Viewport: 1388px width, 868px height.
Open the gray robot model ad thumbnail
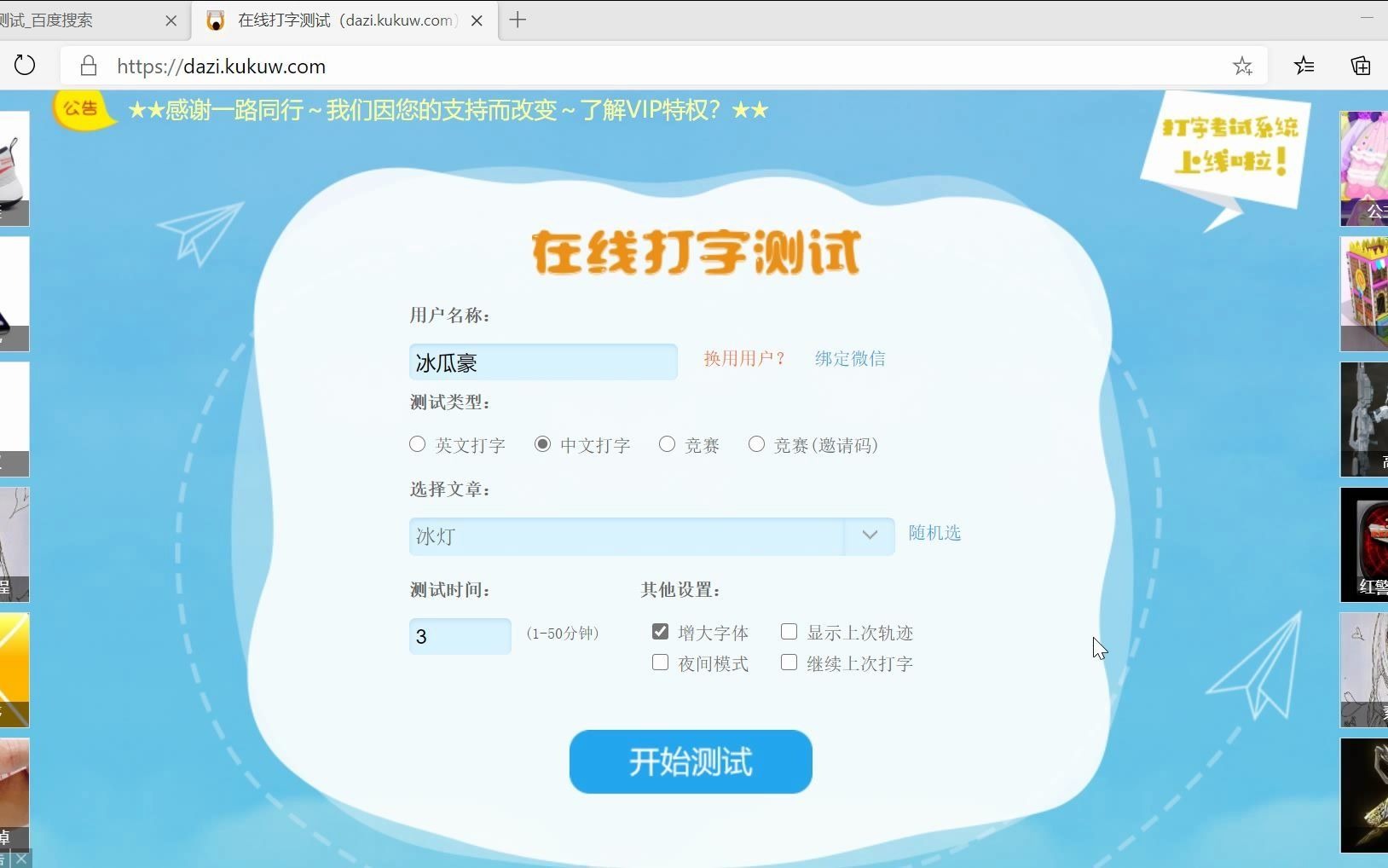coord(1364,419)
